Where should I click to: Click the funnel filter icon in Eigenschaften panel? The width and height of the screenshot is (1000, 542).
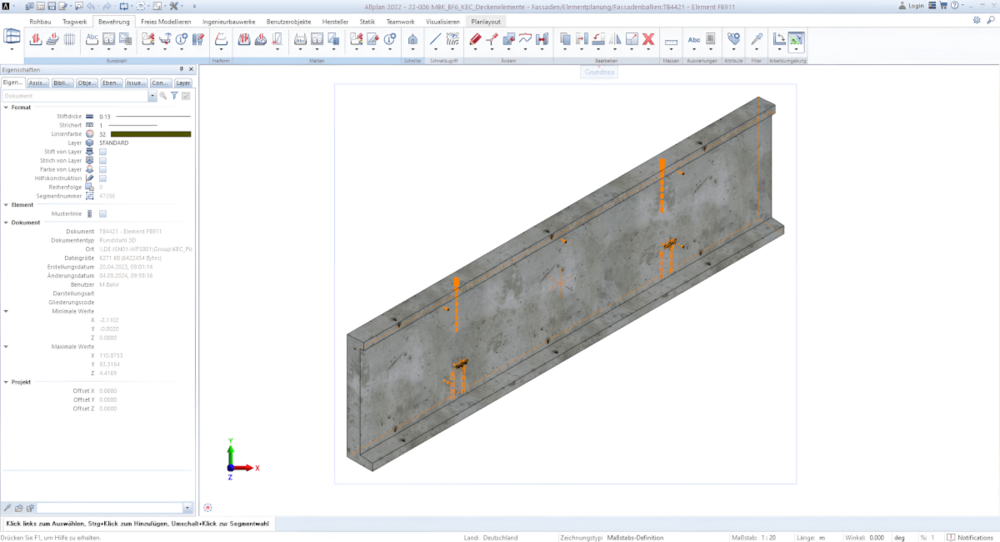click(174, 96)
